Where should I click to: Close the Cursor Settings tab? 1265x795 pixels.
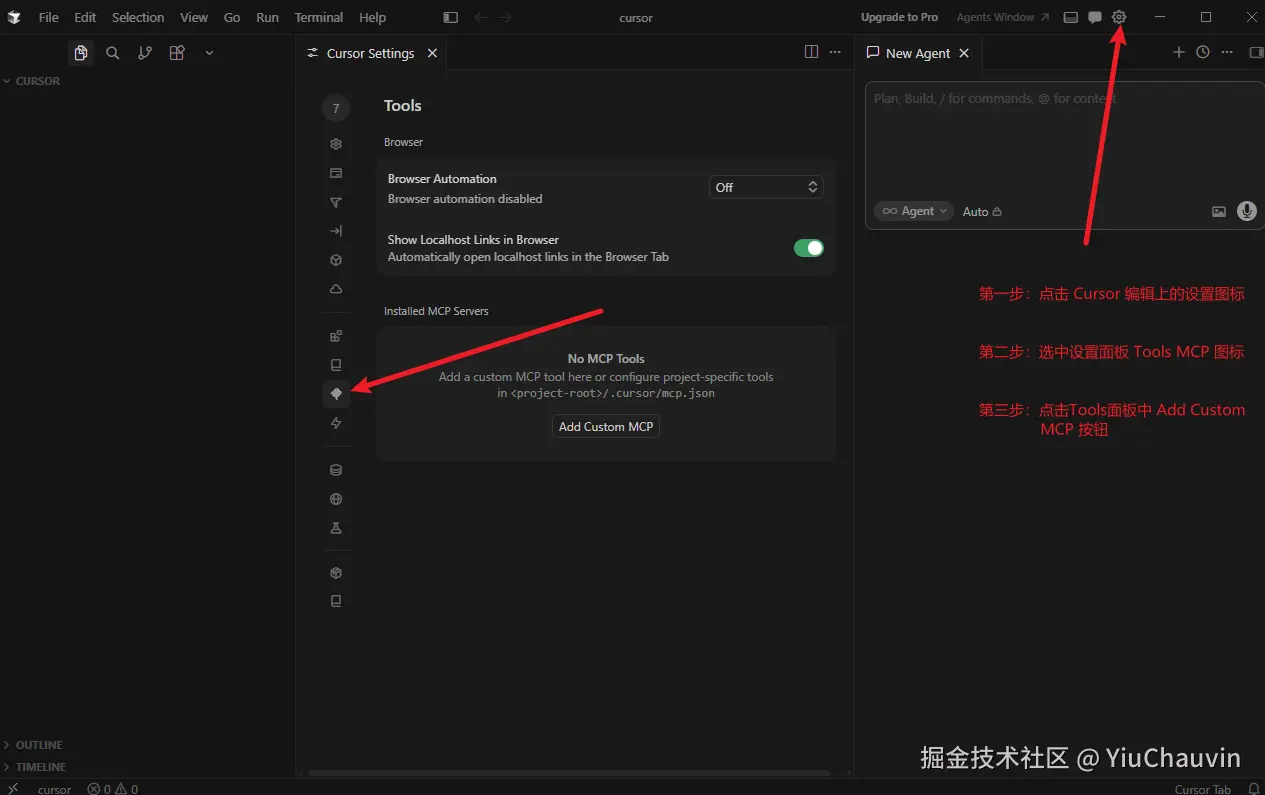click(432, 53)
